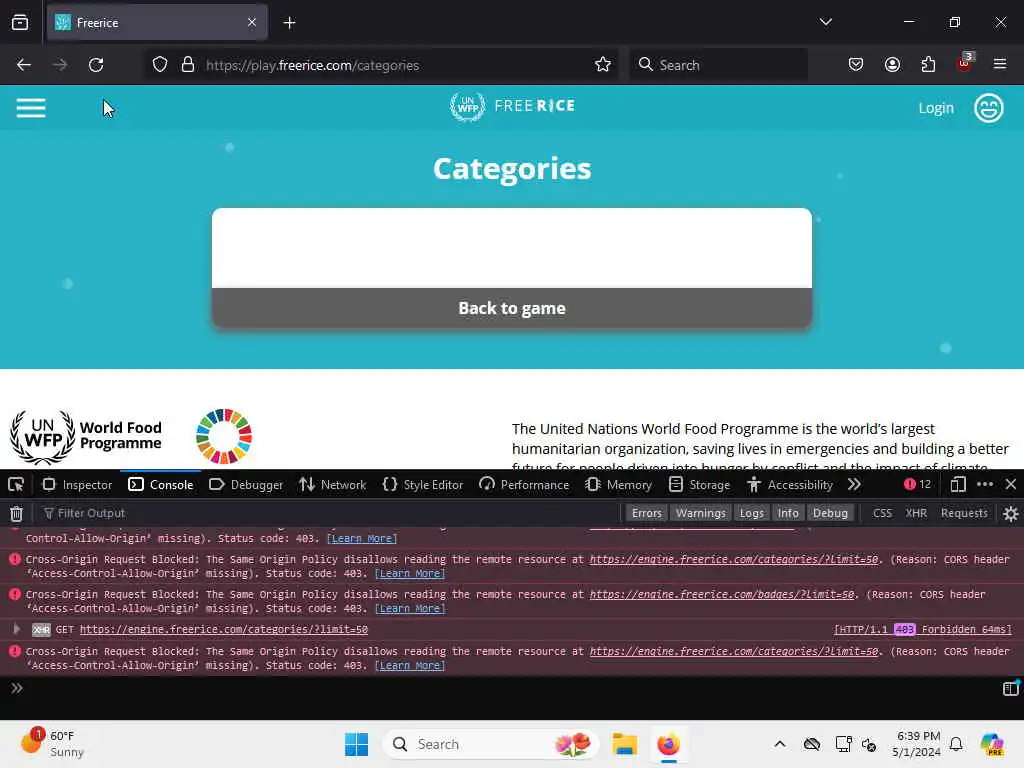Image resolution: width=1024 pixels, height=768 pixels.
Task: Open the uBlock extension icon
Action: click(x=965, y=63)
